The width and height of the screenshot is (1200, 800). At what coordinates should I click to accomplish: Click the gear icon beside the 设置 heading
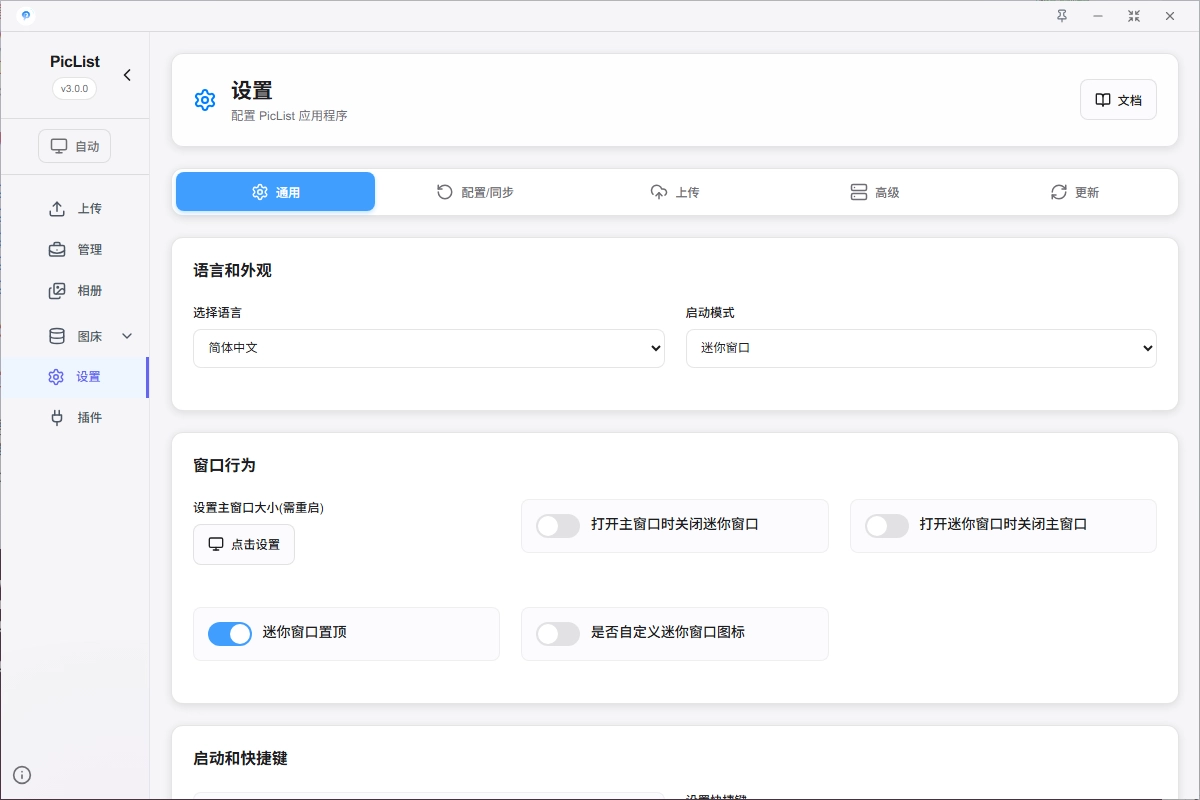tap(205, 100)
